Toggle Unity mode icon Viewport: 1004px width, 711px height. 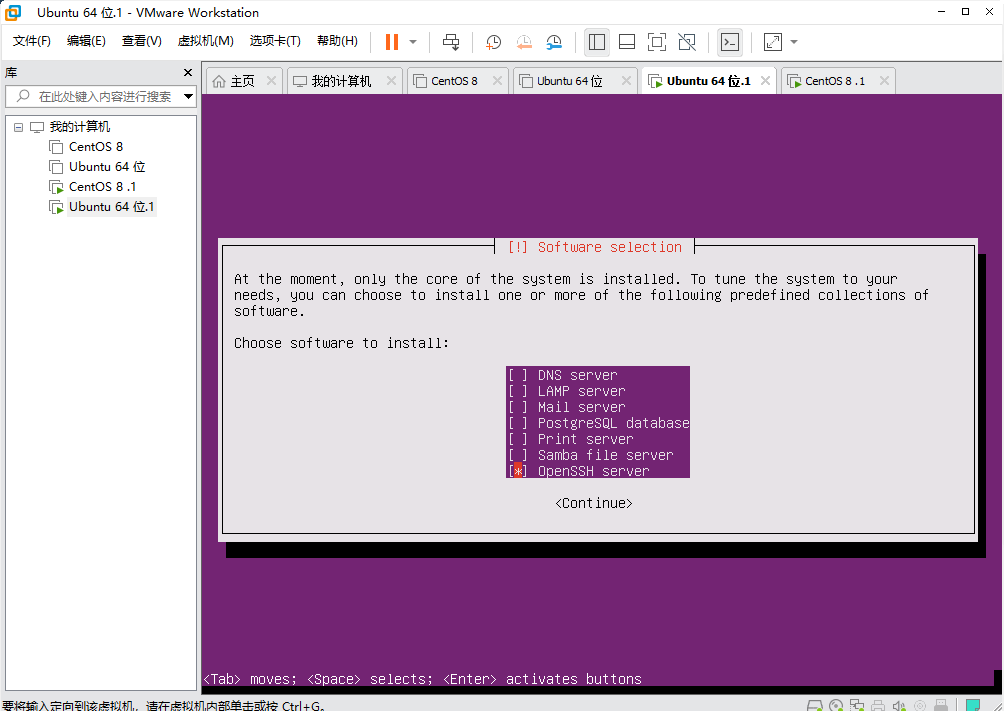coord(687,42)
